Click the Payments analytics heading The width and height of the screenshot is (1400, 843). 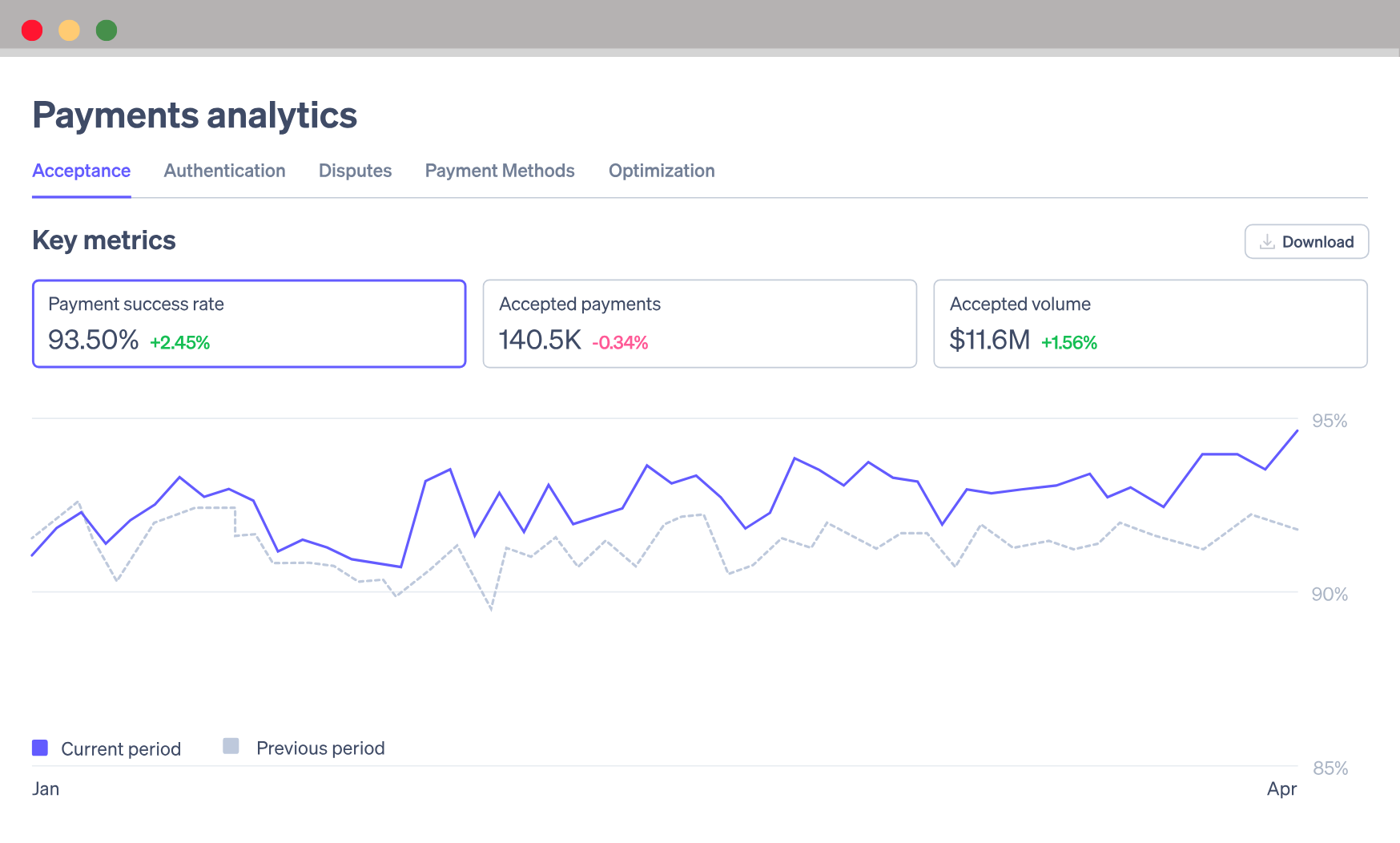click(195, 115)
